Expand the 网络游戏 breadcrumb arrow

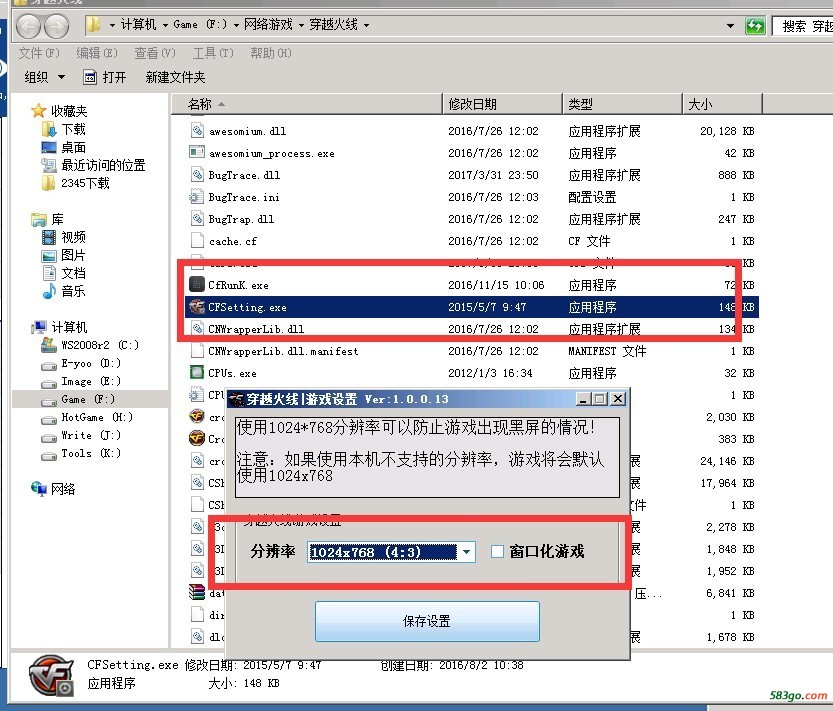coord(301,25)
